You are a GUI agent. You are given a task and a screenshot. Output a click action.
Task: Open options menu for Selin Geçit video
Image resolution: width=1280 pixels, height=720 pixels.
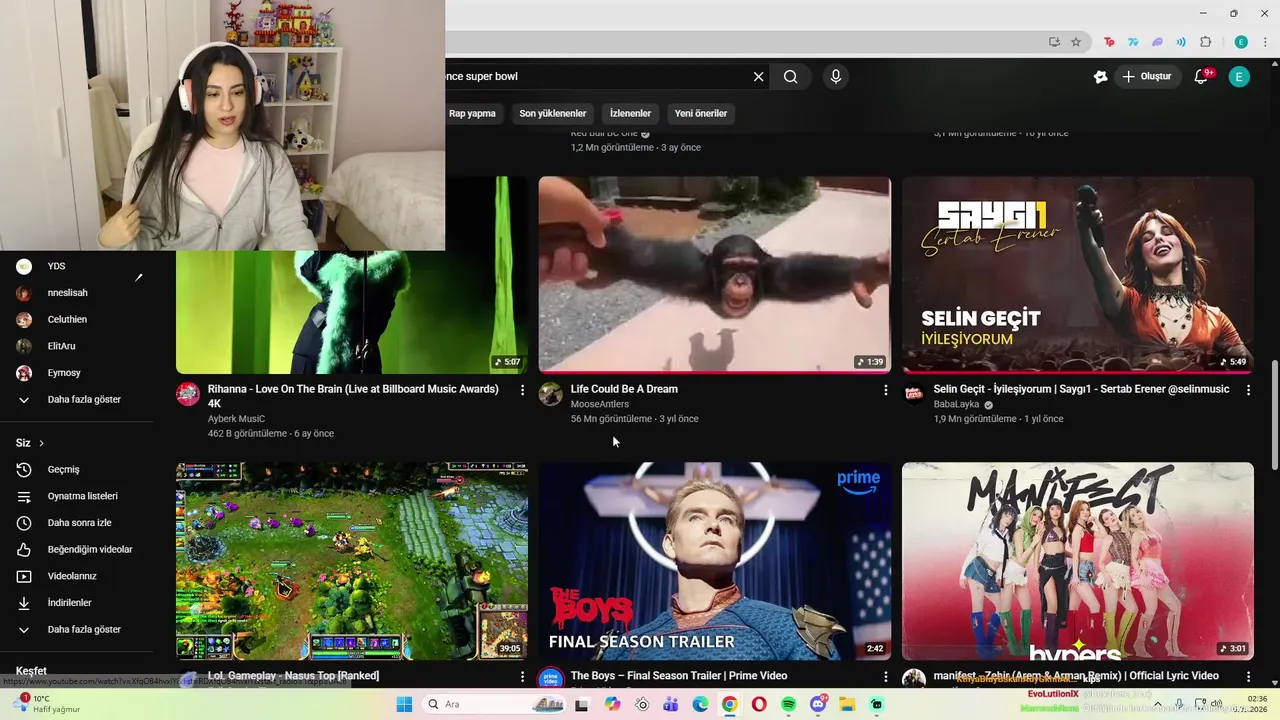[x=1248, y=390]
